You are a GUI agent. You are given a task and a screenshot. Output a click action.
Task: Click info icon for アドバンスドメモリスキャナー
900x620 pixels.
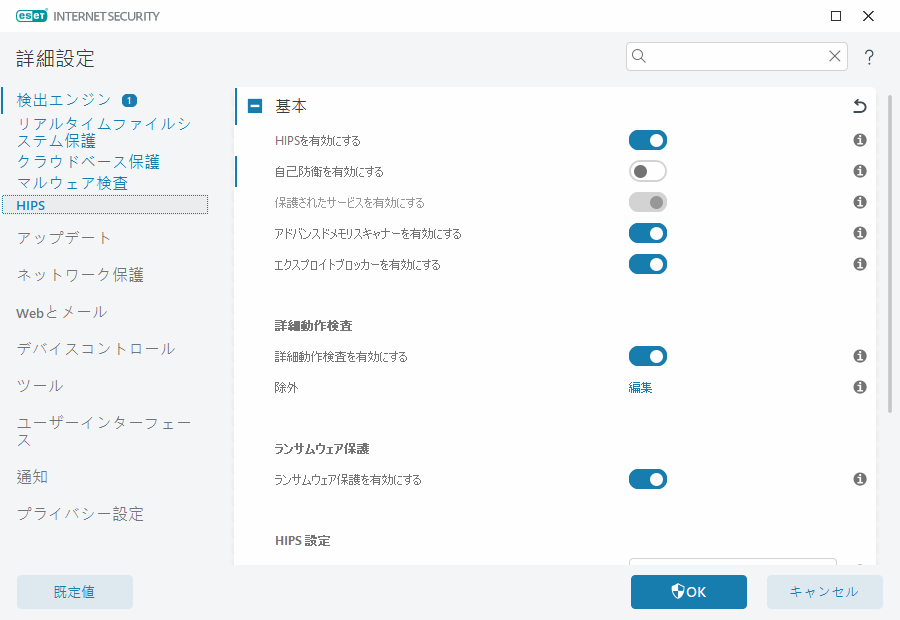(x=859, y=233)
